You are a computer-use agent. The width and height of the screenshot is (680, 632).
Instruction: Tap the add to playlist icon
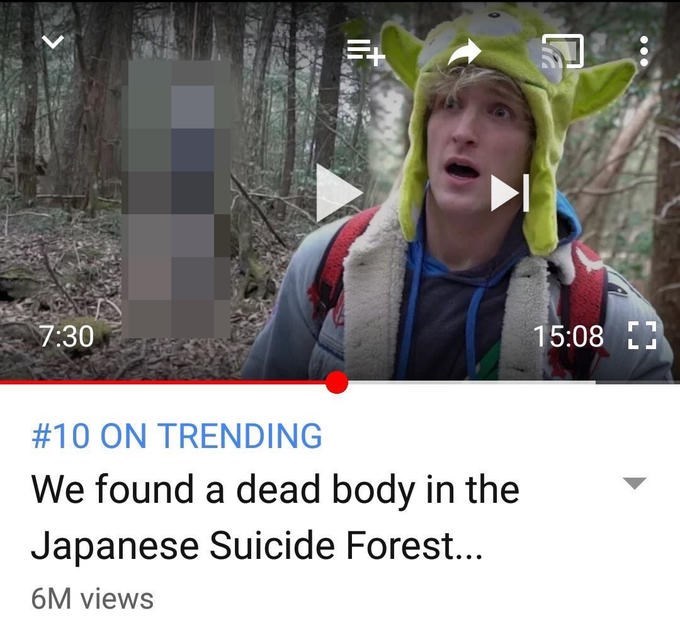(x=366, y=52)
